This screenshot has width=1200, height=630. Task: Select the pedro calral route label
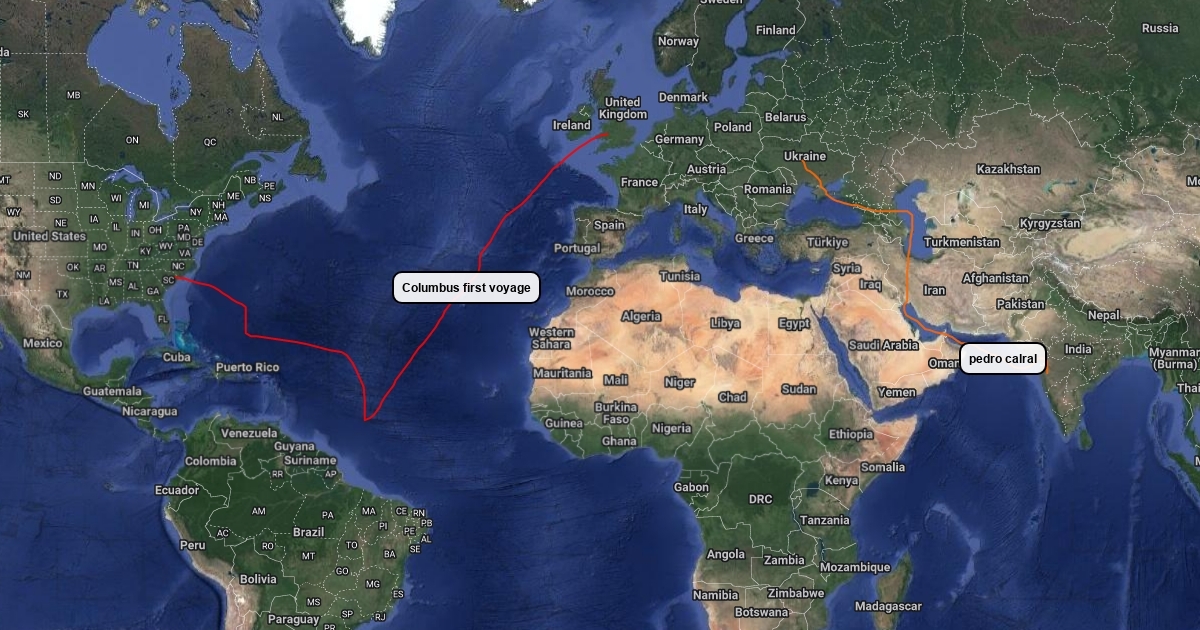[x=1003, y=359]
